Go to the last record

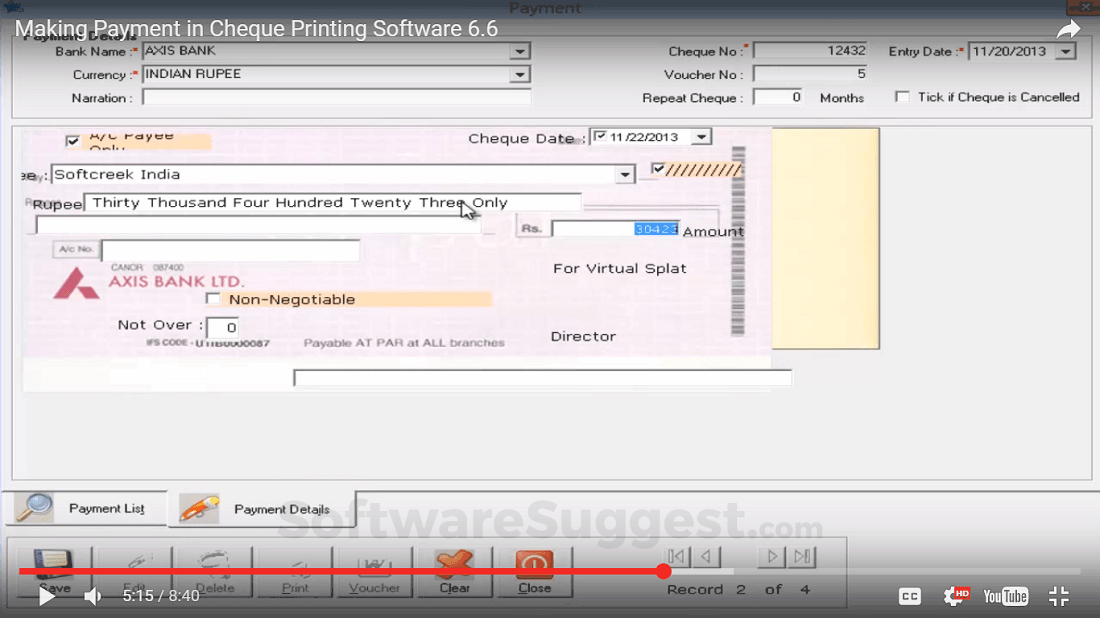point(801,556)
